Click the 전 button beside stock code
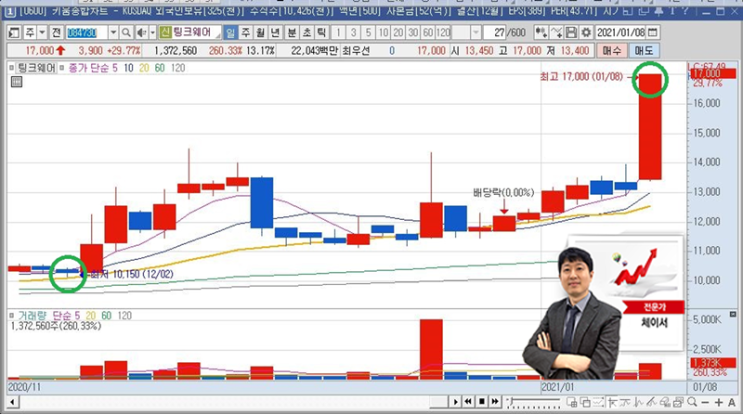Viewport: 743px width, 414px height. [56, 33]
